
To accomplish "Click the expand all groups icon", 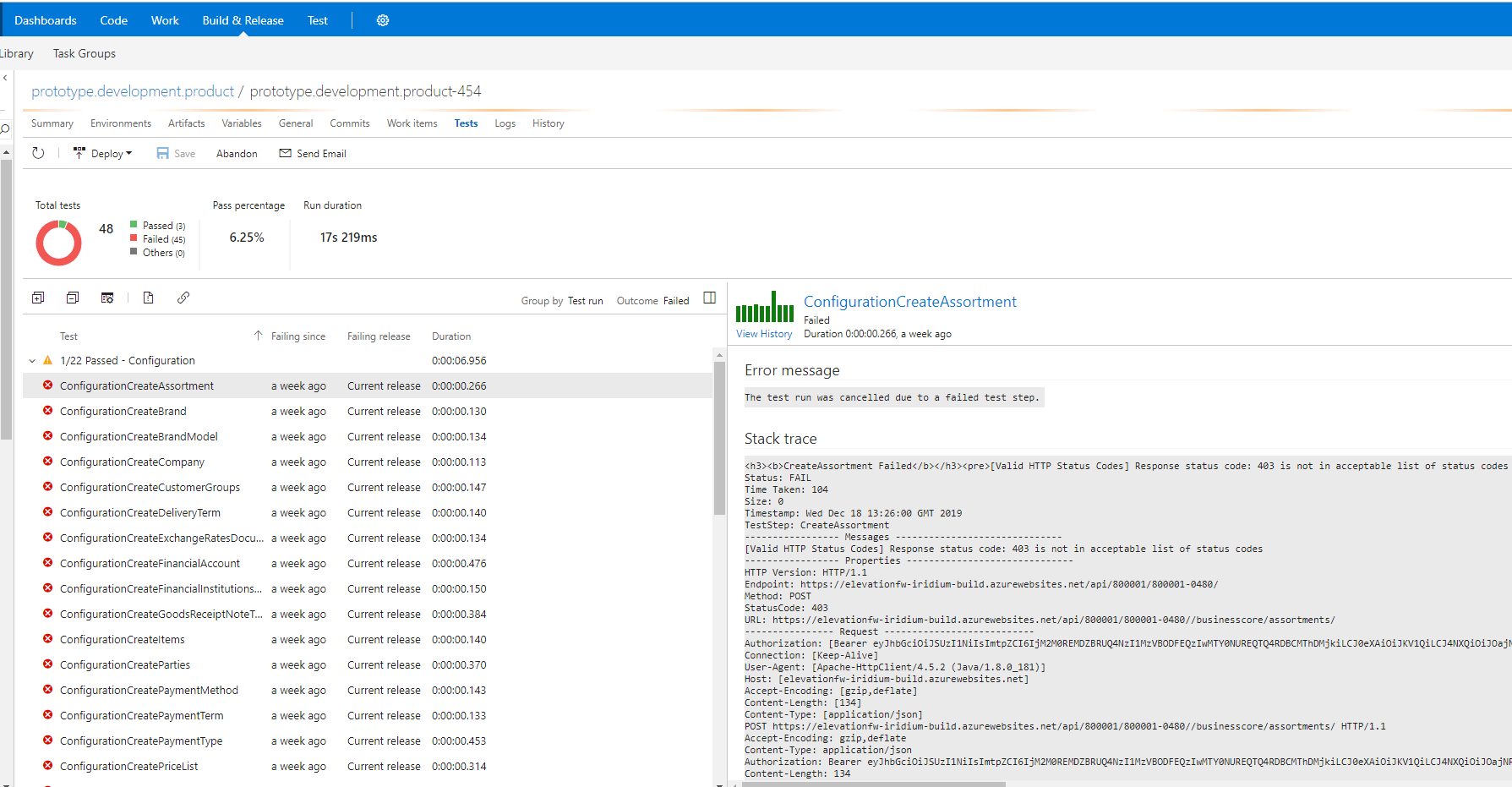I will click(38, 298).
